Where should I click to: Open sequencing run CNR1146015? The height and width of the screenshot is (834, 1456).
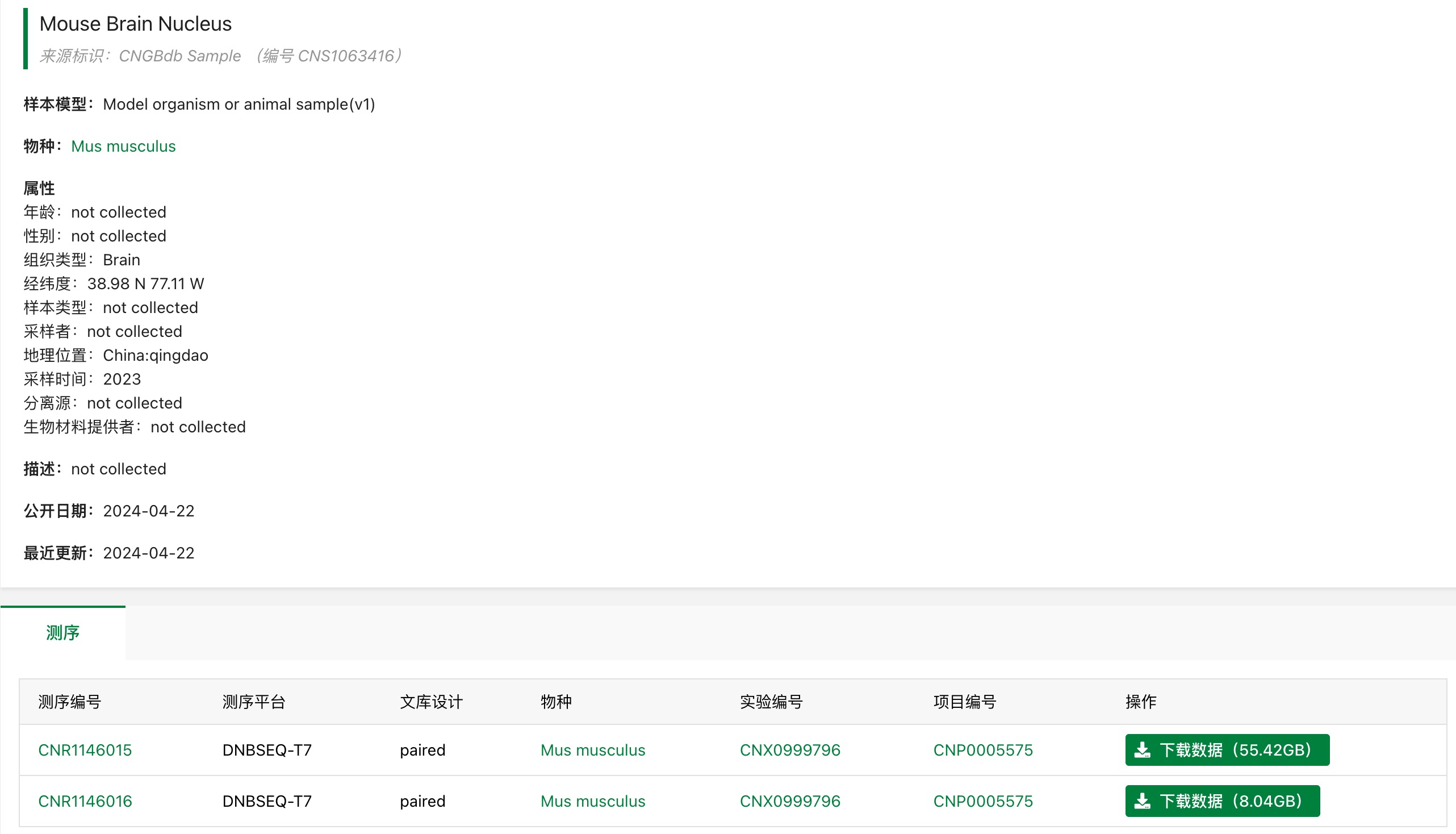85,750
